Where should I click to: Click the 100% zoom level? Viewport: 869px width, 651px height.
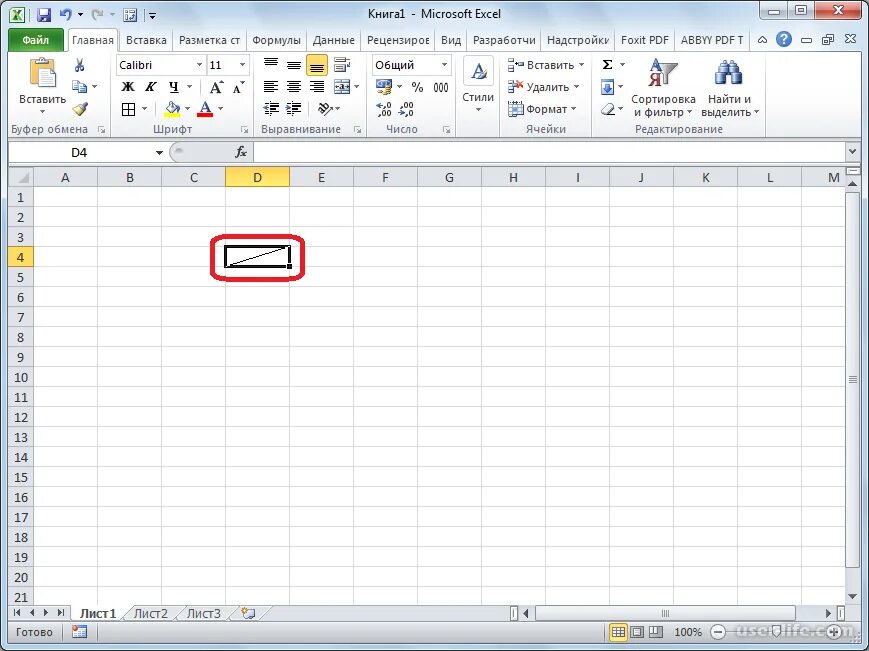[688, 632]
